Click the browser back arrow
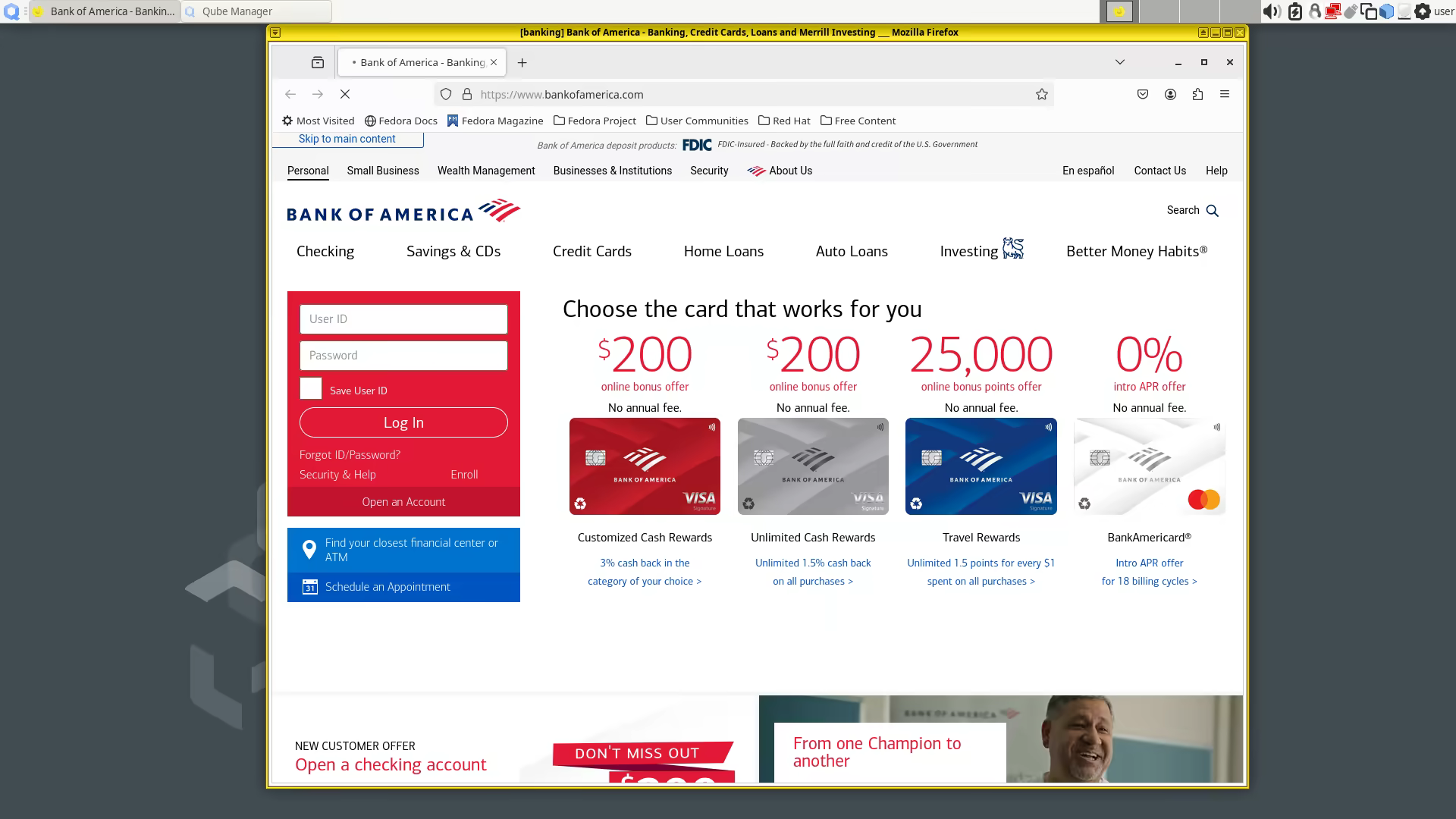 290,94
